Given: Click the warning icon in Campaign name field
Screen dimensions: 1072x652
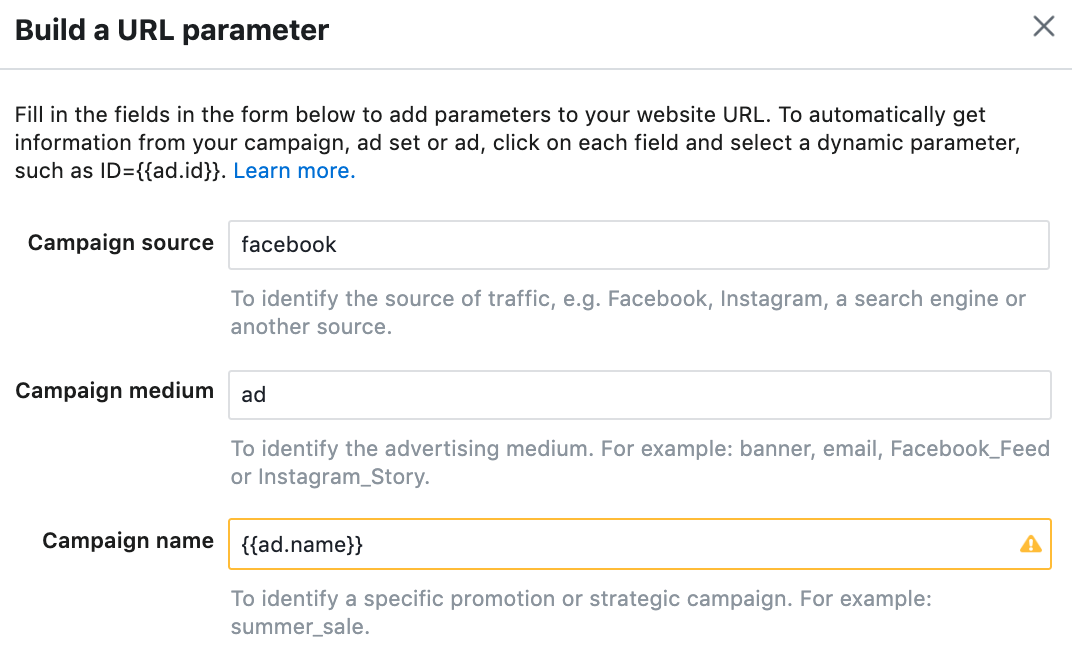Looking at the screenshot, I should point(1030,544).
